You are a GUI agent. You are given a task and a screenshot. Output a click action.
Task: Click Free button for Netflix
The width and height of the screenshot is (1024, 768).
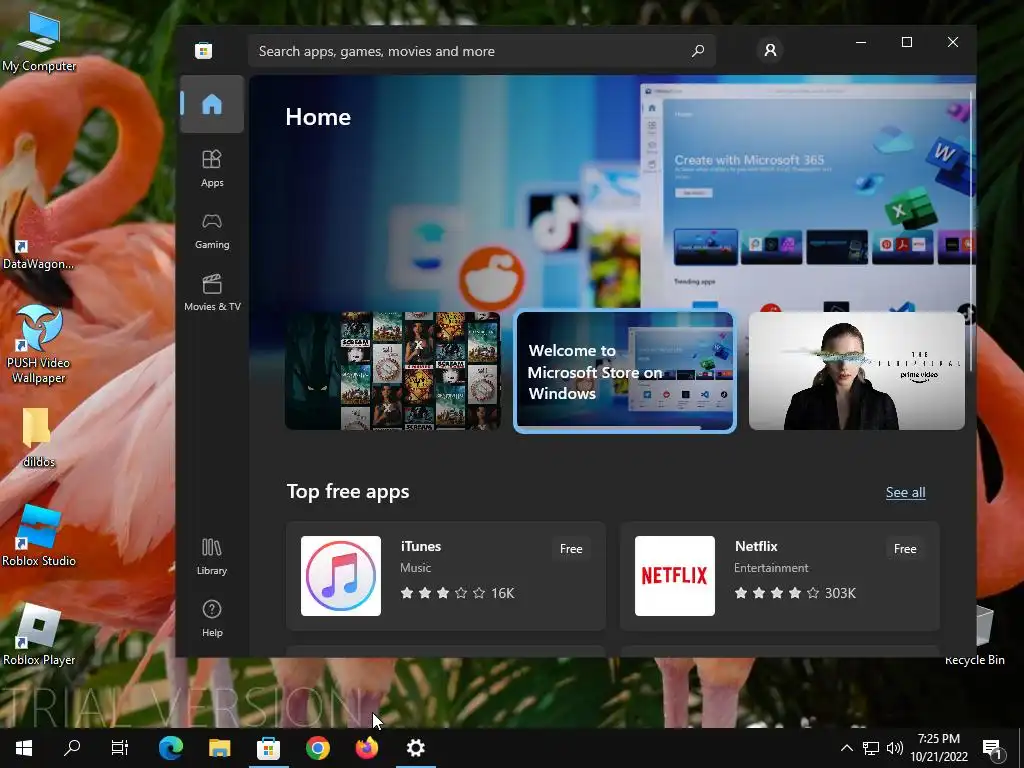click(x=904, y=549)
